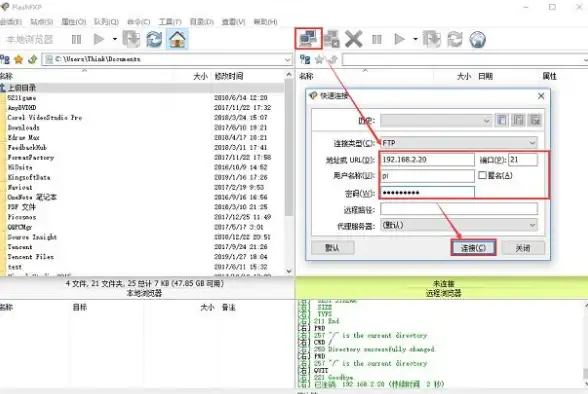Click the 关闭 close button in the dialog
Screen dimensions: 588x394
[523, 248]
